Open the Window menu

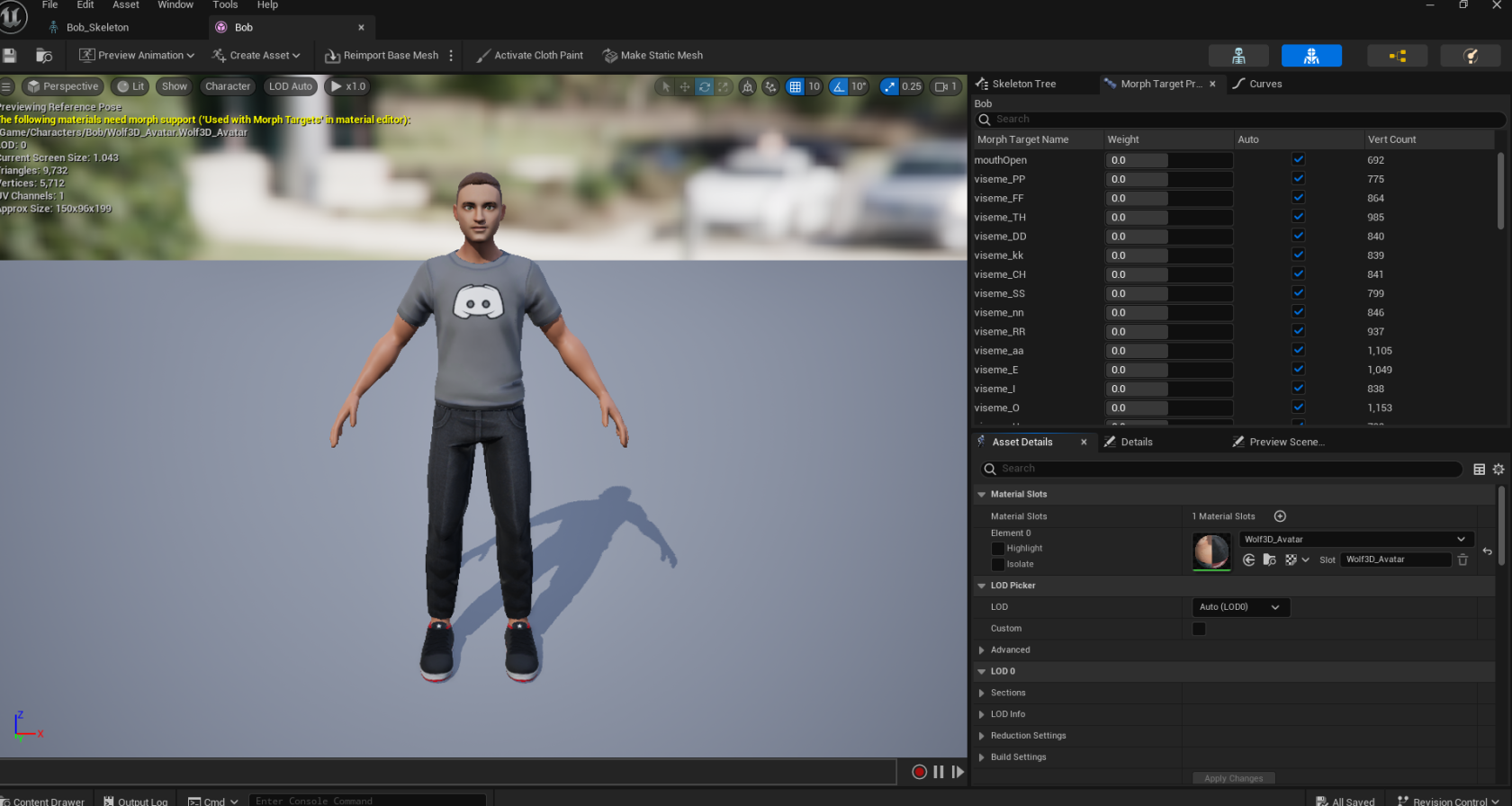coord(175,5)
